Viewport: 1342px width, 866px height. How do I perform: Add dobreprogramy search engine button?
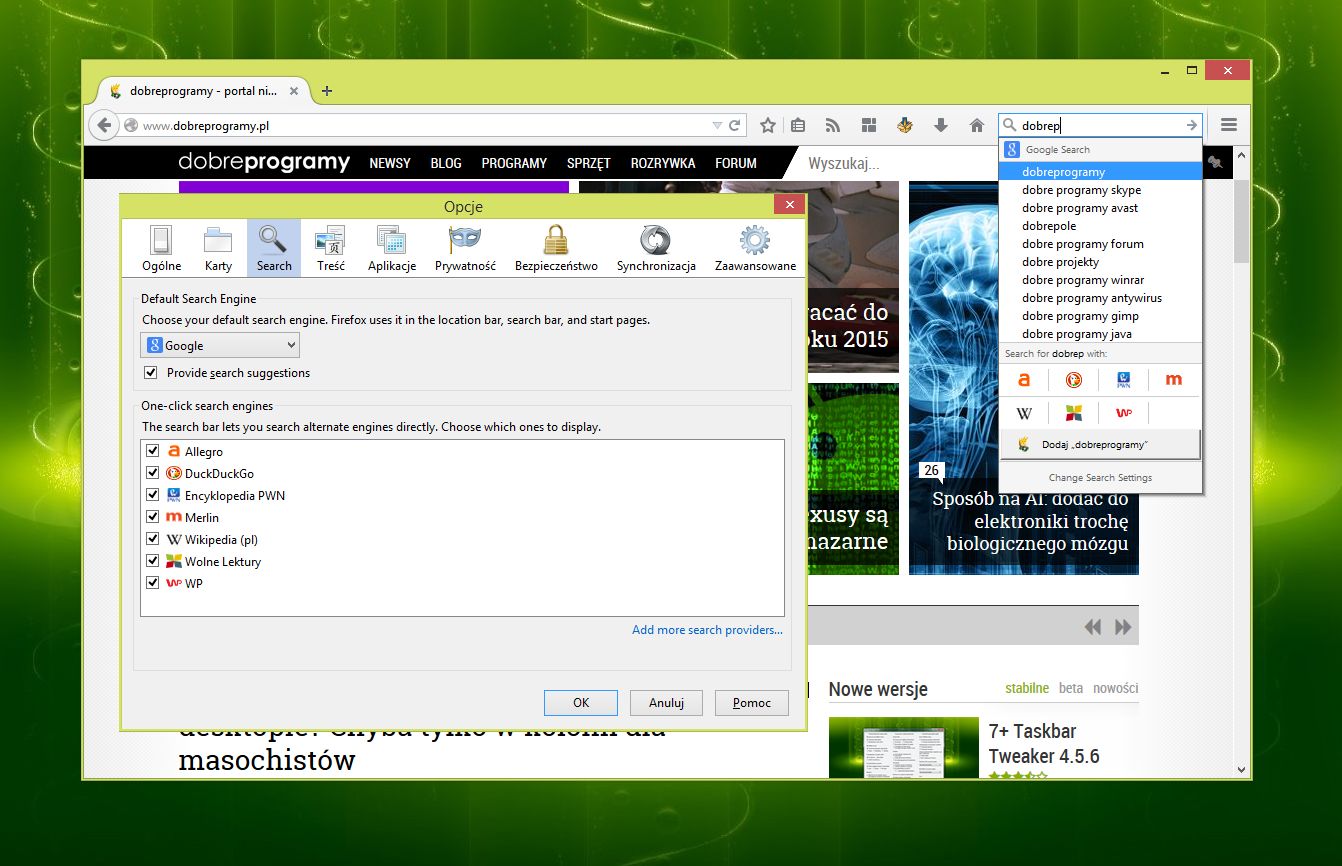tap(1100, 444)
